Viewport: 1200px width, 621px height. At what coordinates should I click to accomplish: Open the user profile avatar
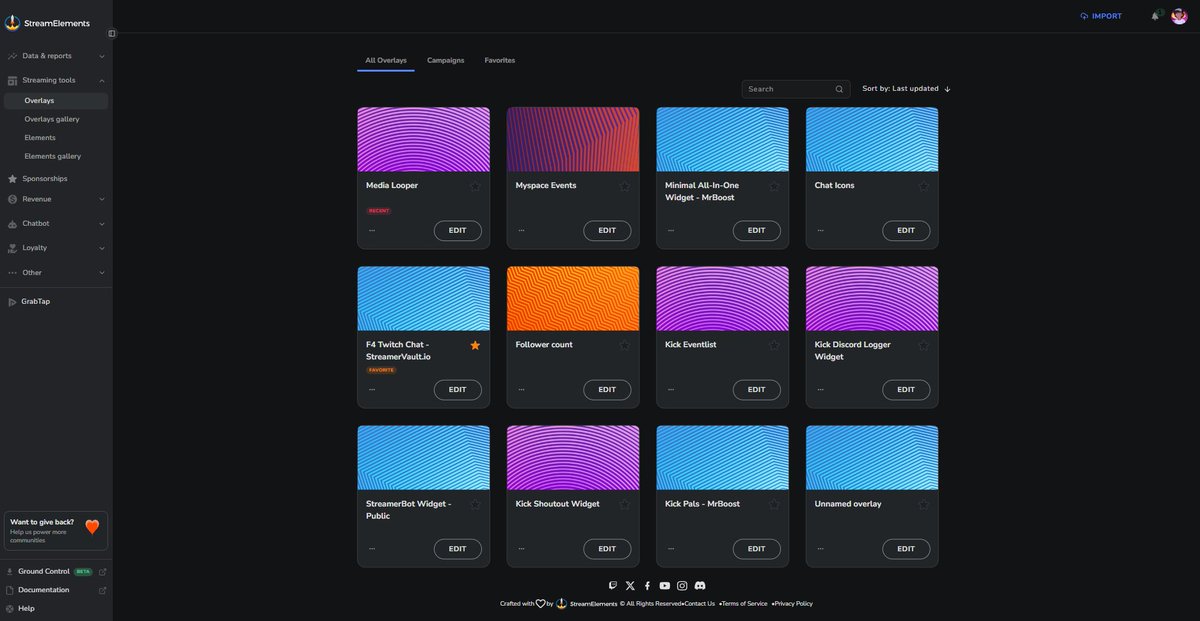(1179, 16)
